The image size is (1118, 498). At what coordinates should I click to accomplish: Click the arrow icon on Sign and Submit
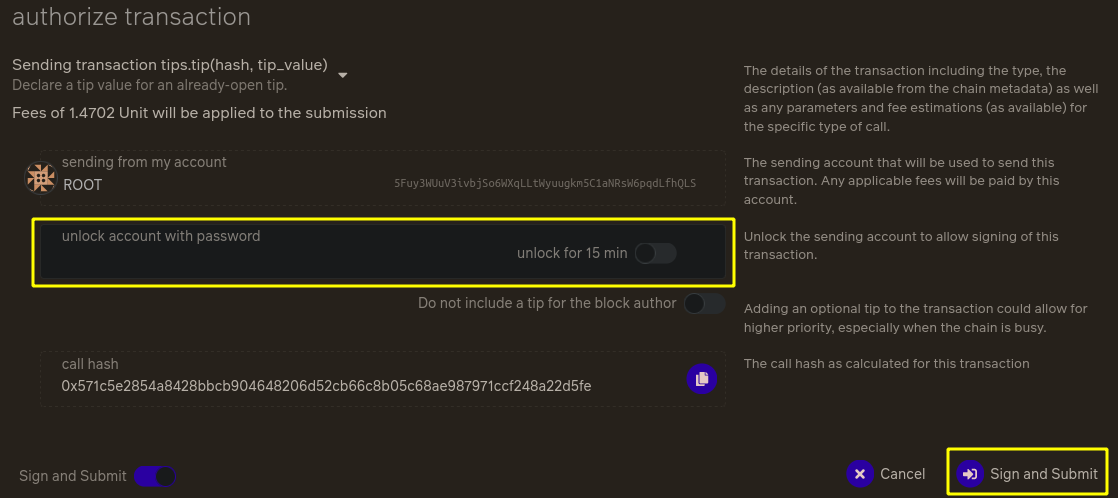(970, 474)
